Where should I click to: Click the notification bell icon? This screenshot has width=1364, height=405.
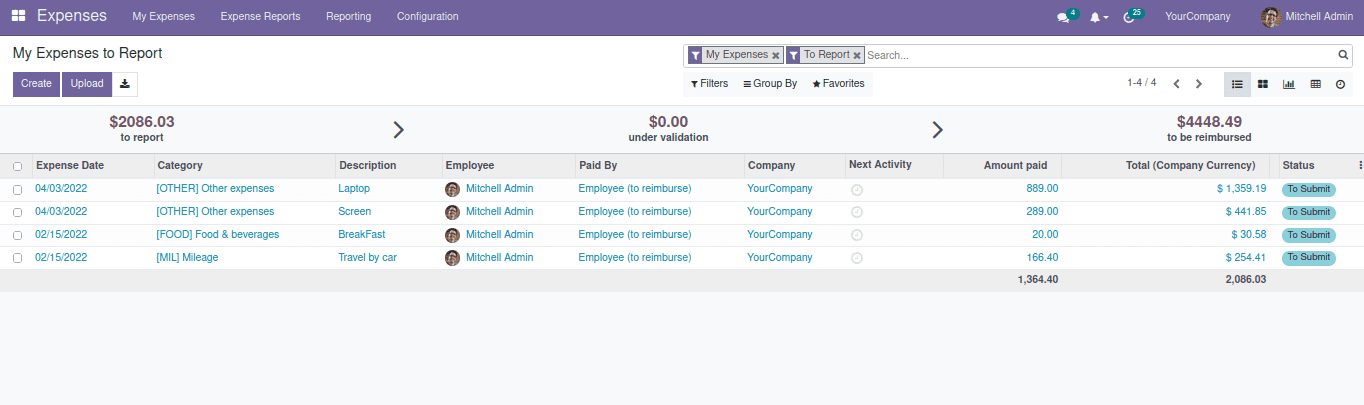(x=1096, y=18)
